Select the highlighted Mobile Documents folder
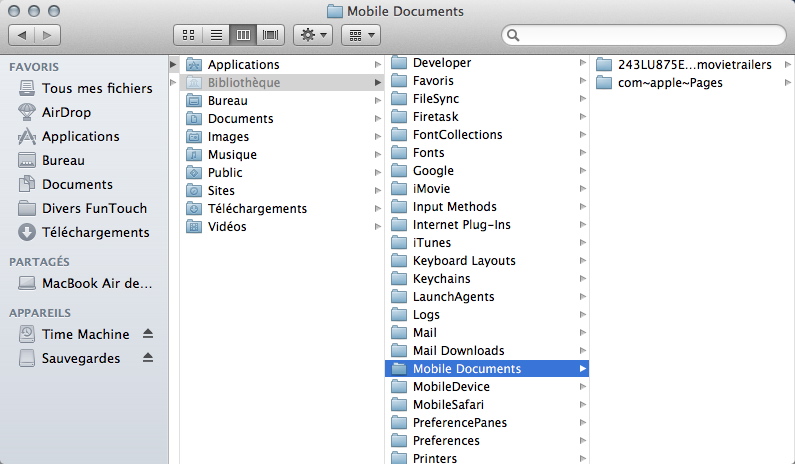795x464 pixels. pyautogui.click(x=487, y=369)
